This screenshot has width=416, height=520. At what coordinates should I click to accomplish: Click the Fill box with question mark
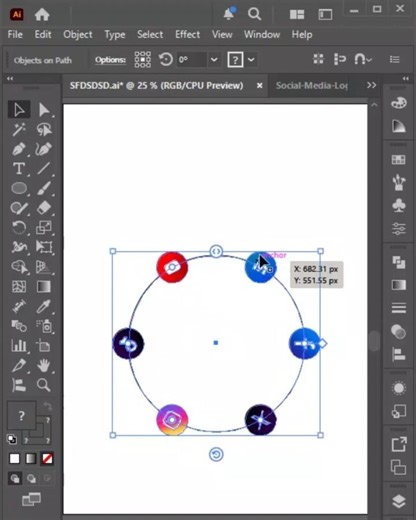pos(21,416)
